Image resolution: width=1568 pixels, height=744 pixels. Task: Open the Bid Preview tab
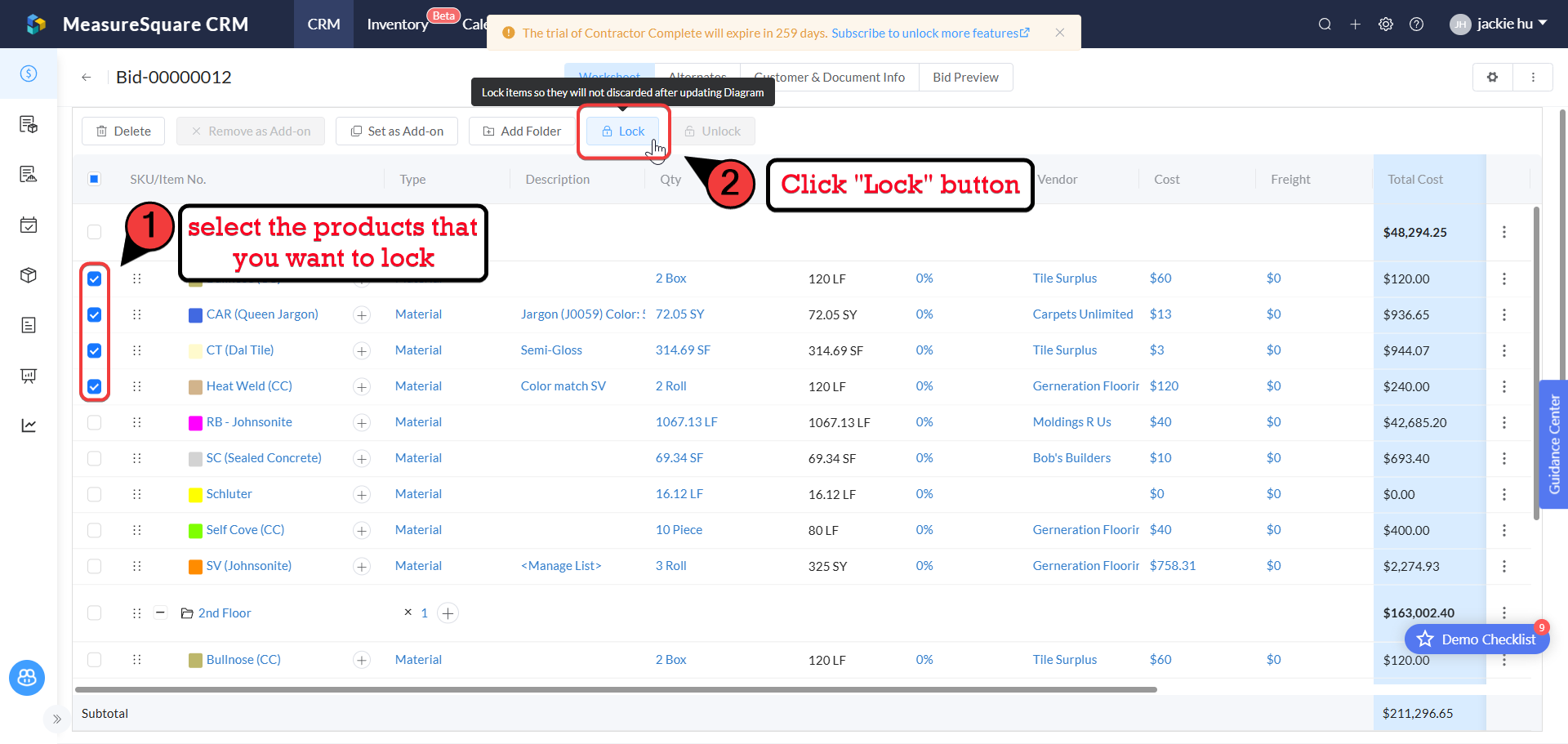[x=966, y=78]
